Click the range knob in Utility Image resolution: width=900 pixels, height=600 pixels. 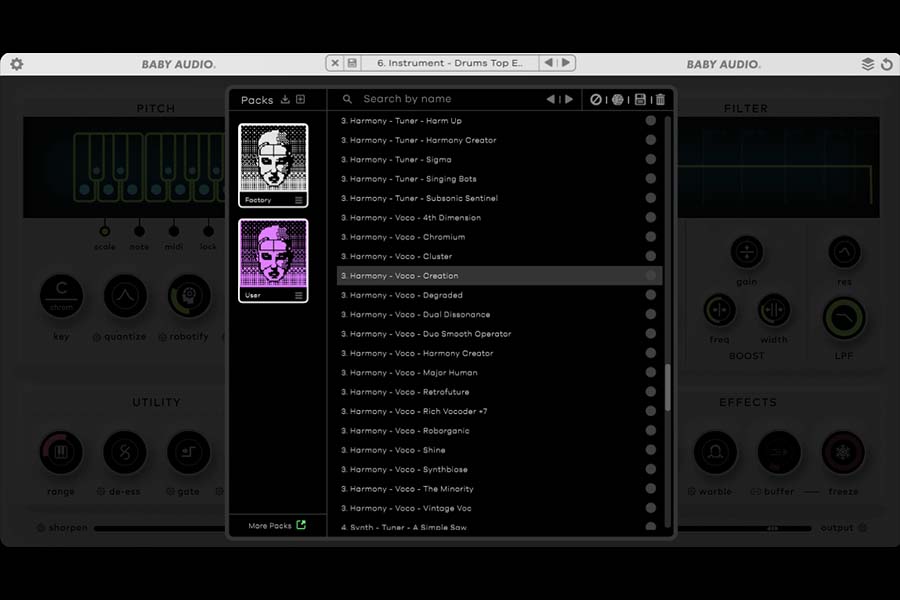[x=61, y=452]
